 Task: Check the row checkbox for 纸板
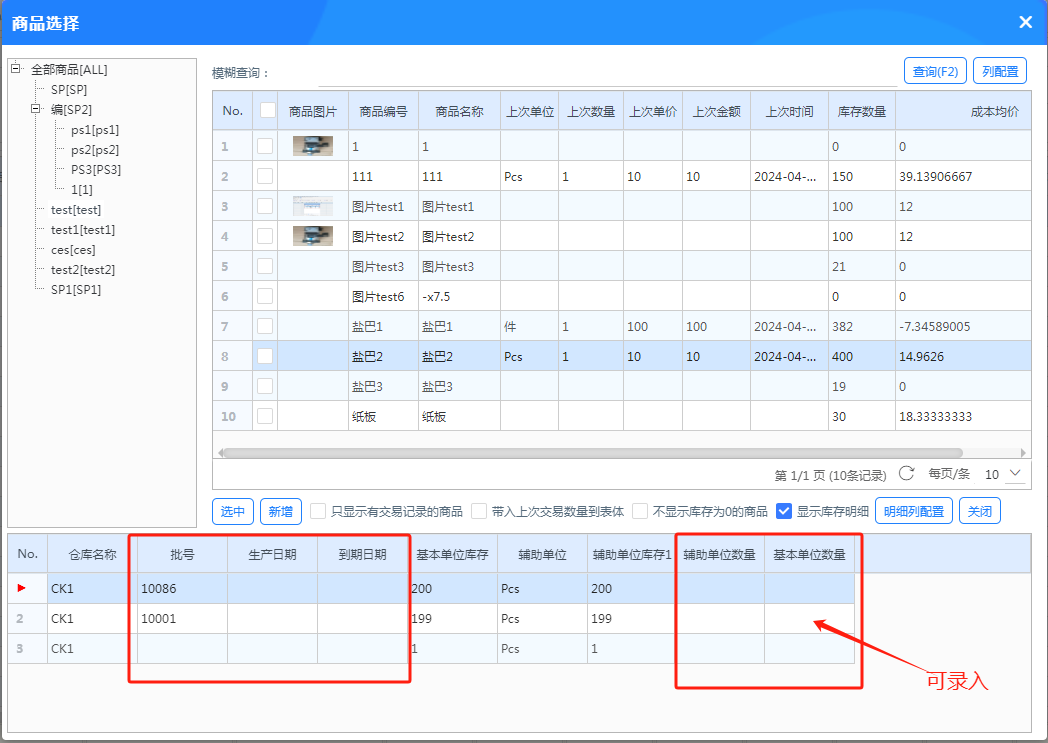pyautogui.click(x=265, y=416)
